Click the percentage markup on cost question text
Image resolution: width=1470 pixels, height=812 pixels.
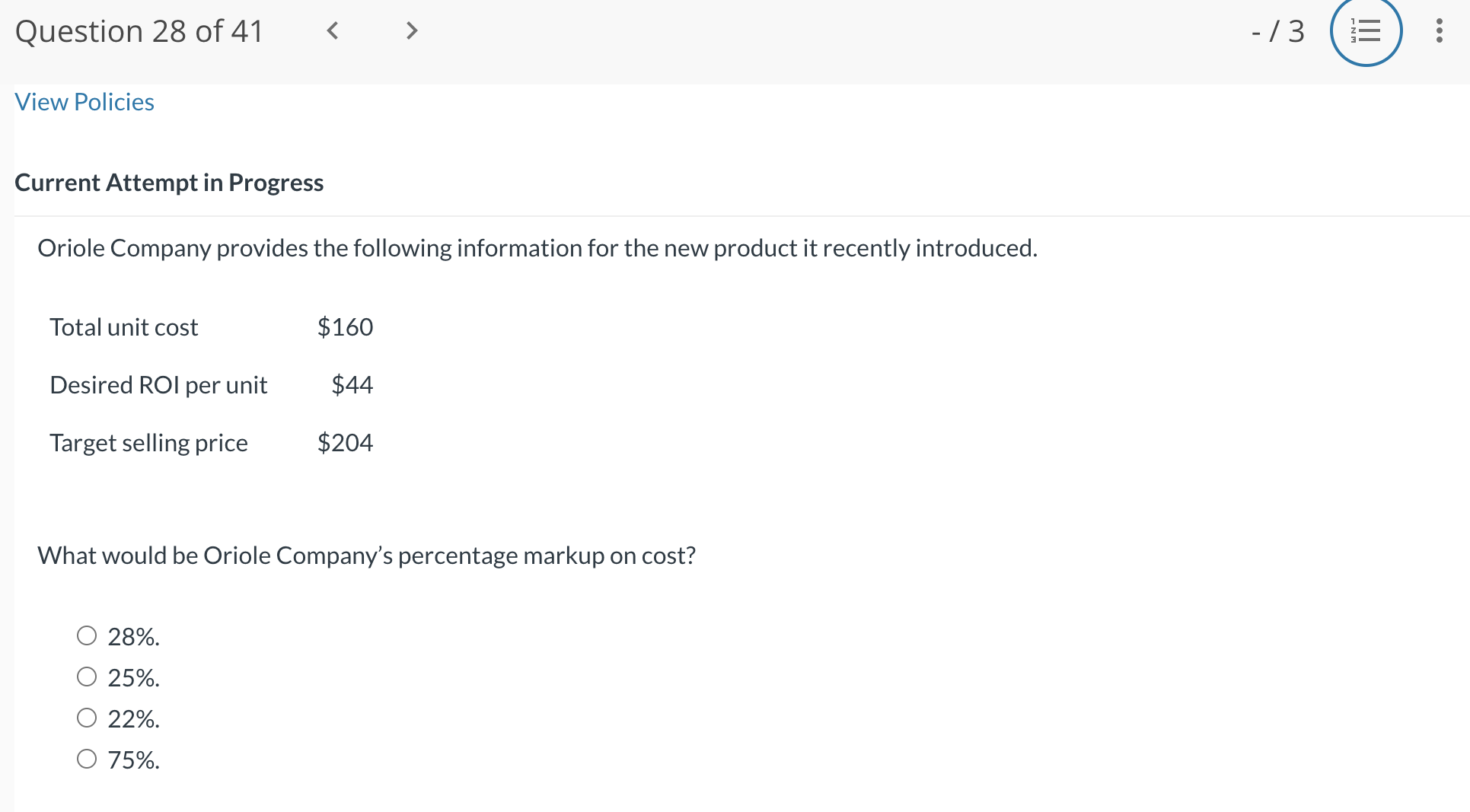(366, 556)
